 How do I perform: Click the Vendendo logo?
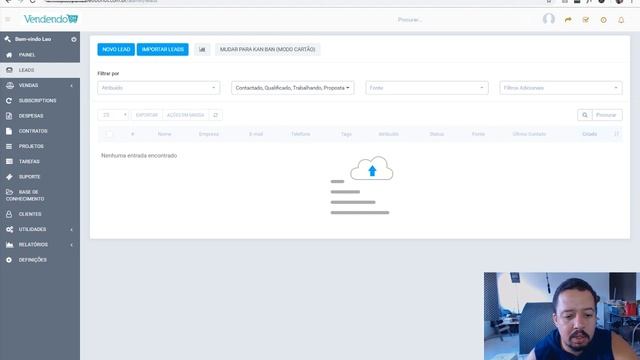pos(51,19)
